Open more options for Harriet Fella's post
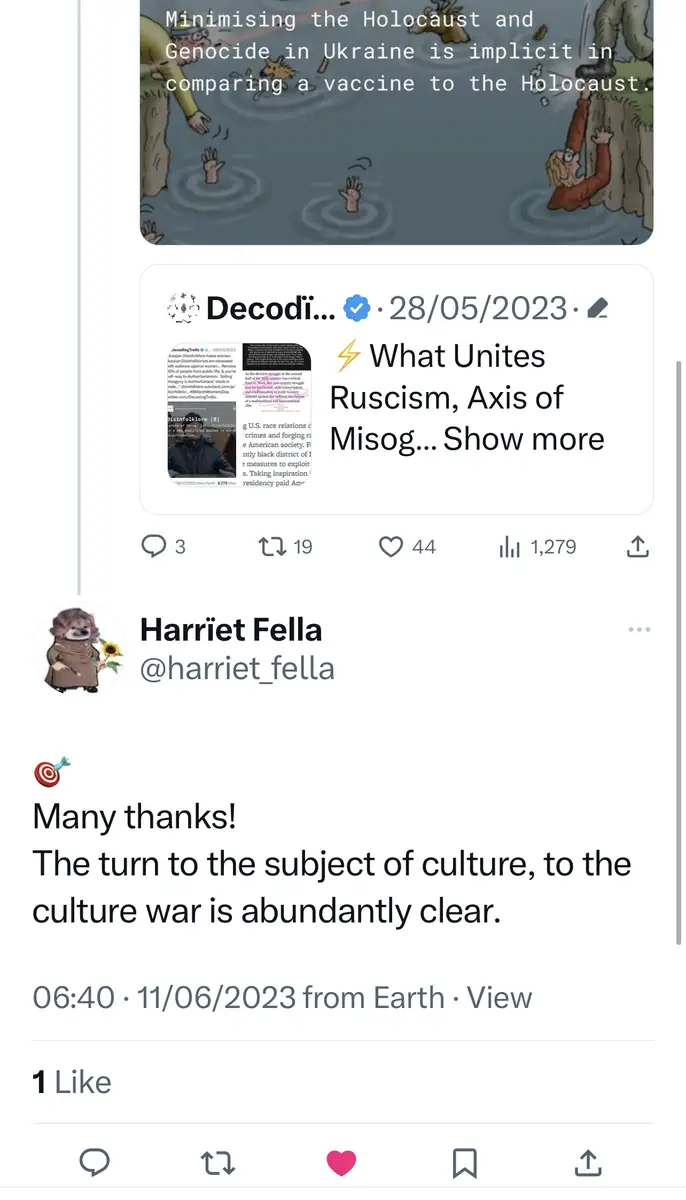Viewport: 686px width, 1200px height. point(639,629)
